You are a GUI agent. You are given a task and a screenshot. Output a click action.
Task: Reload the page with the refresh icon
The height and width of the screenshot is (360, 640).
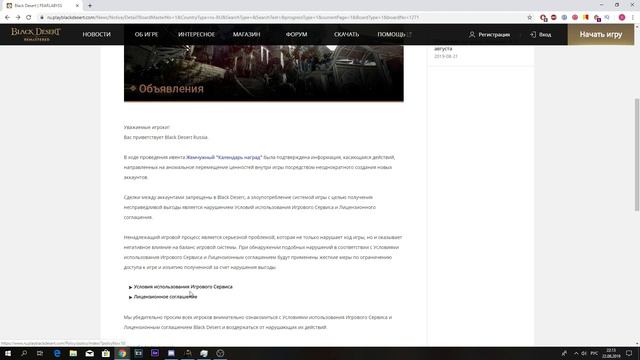(29, 18)
